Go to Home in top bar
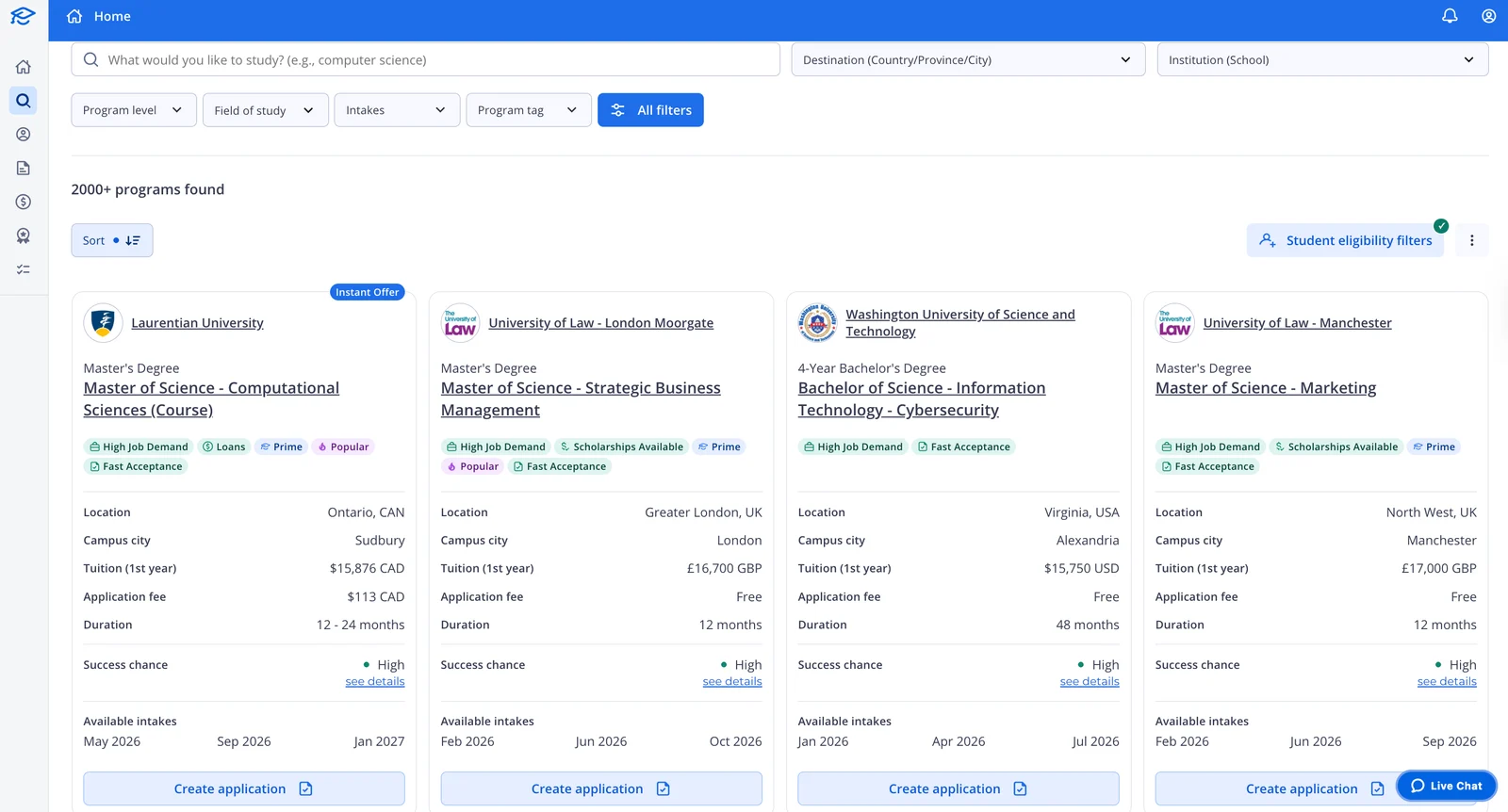This screenshot has width=1508, height=812. click(99, 16)
